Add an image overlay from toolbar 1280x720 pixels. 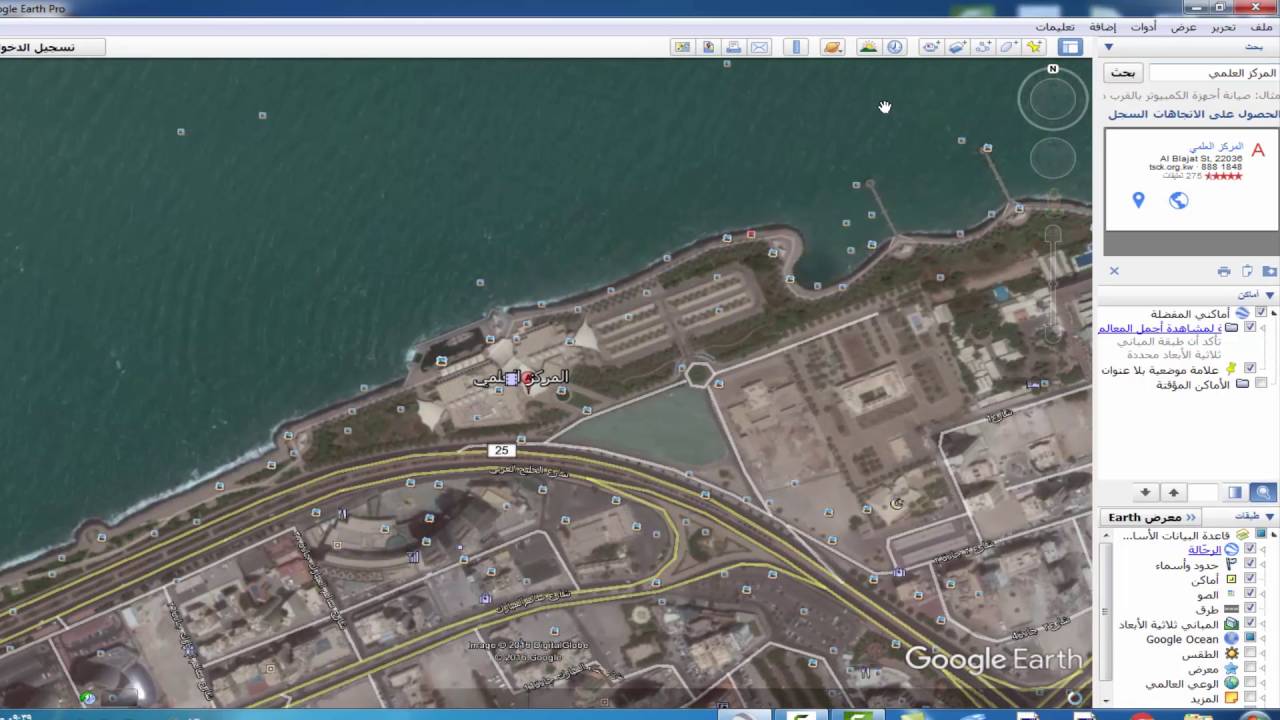[x=957, y=47]
